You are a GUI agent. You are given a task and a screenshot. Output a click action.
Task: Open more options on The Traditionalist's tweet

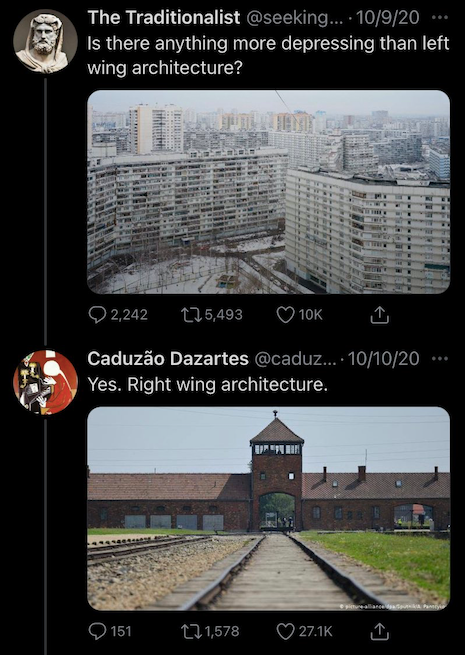440,18
